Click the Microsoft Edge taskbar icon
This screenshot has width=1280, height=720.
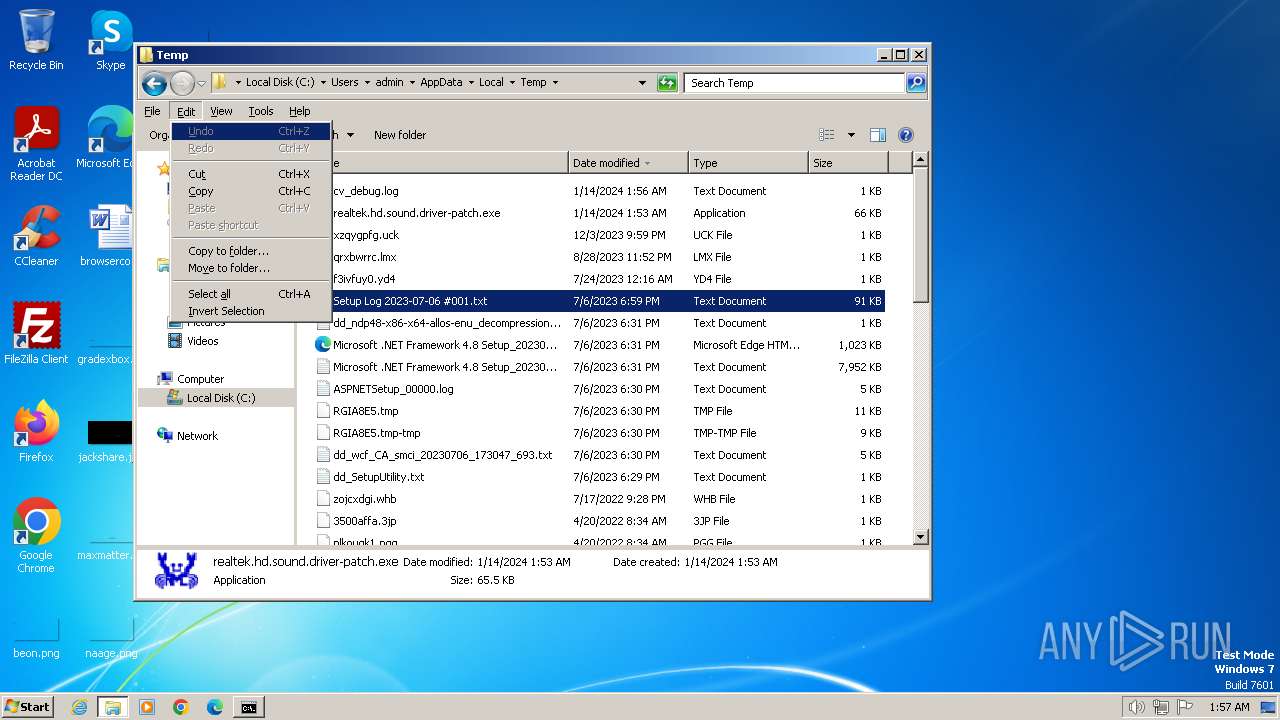tap(215, 707)
